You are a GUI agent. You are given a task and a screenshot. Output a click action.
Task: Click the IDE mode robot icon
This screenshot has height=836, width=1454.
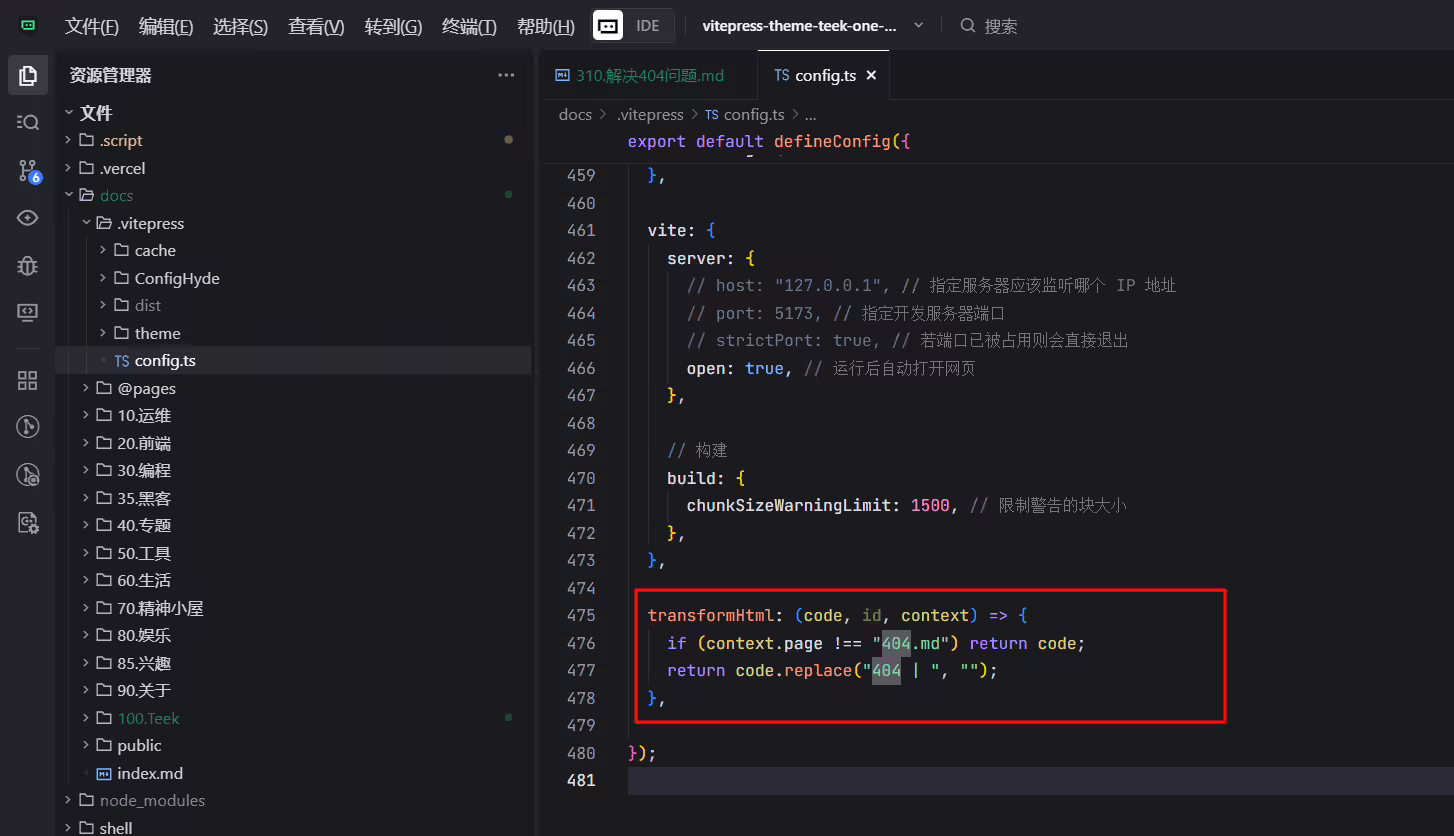coord(608,26)
